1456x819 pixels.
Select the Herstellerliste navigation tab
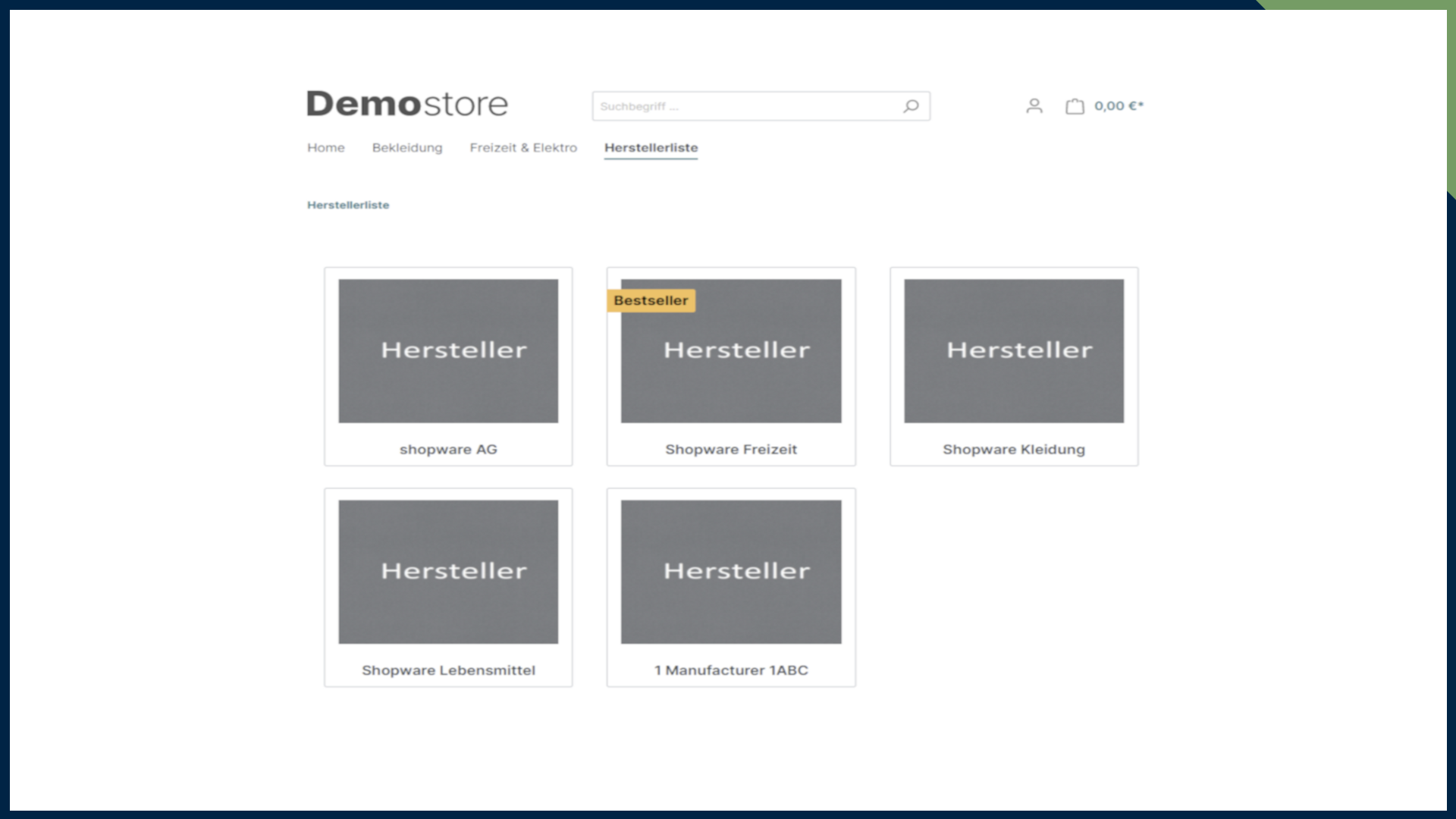click(x=651, y=148)
